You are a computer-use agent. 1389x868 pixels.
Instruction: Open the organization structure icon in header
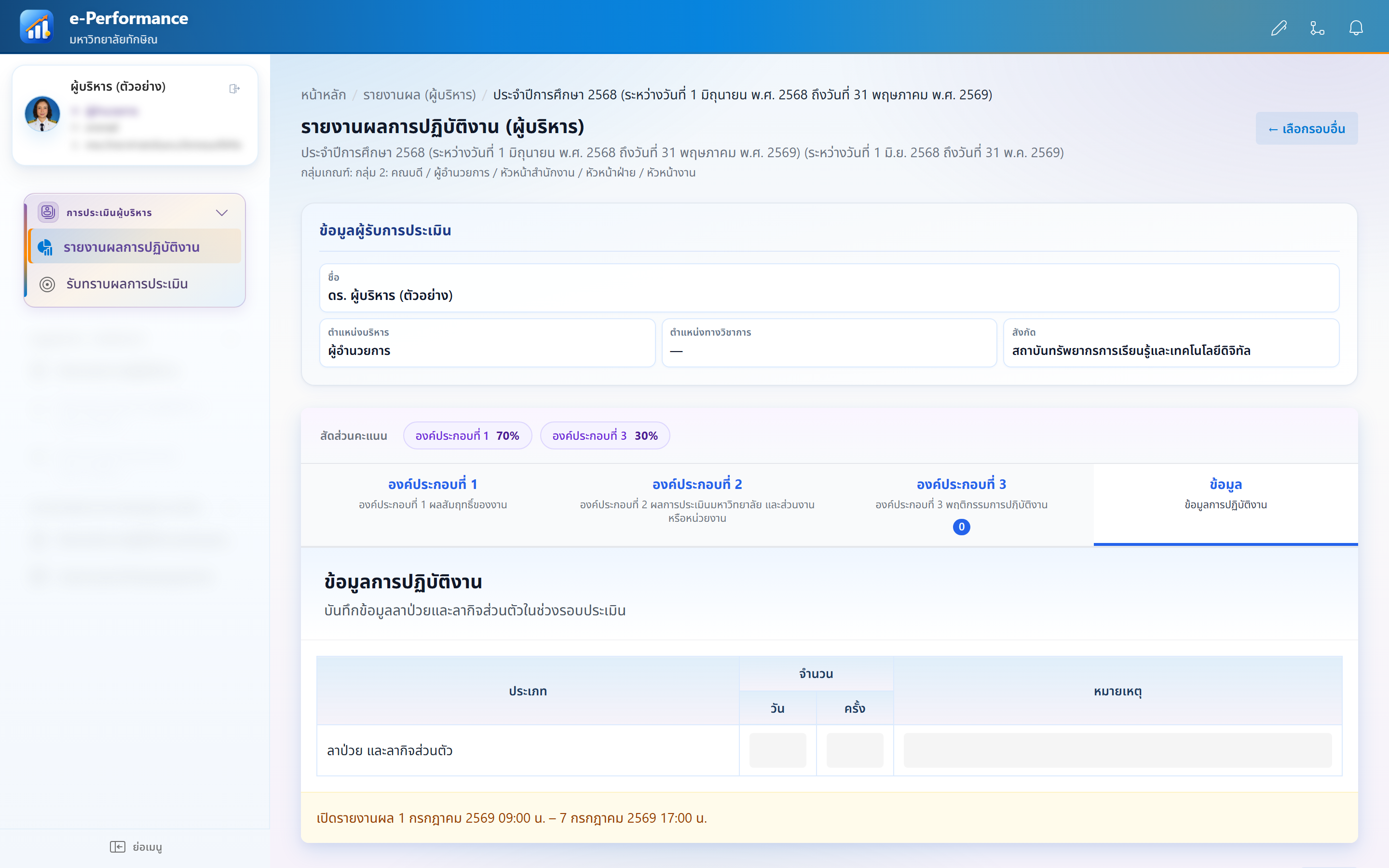[x=1317, y=27]
